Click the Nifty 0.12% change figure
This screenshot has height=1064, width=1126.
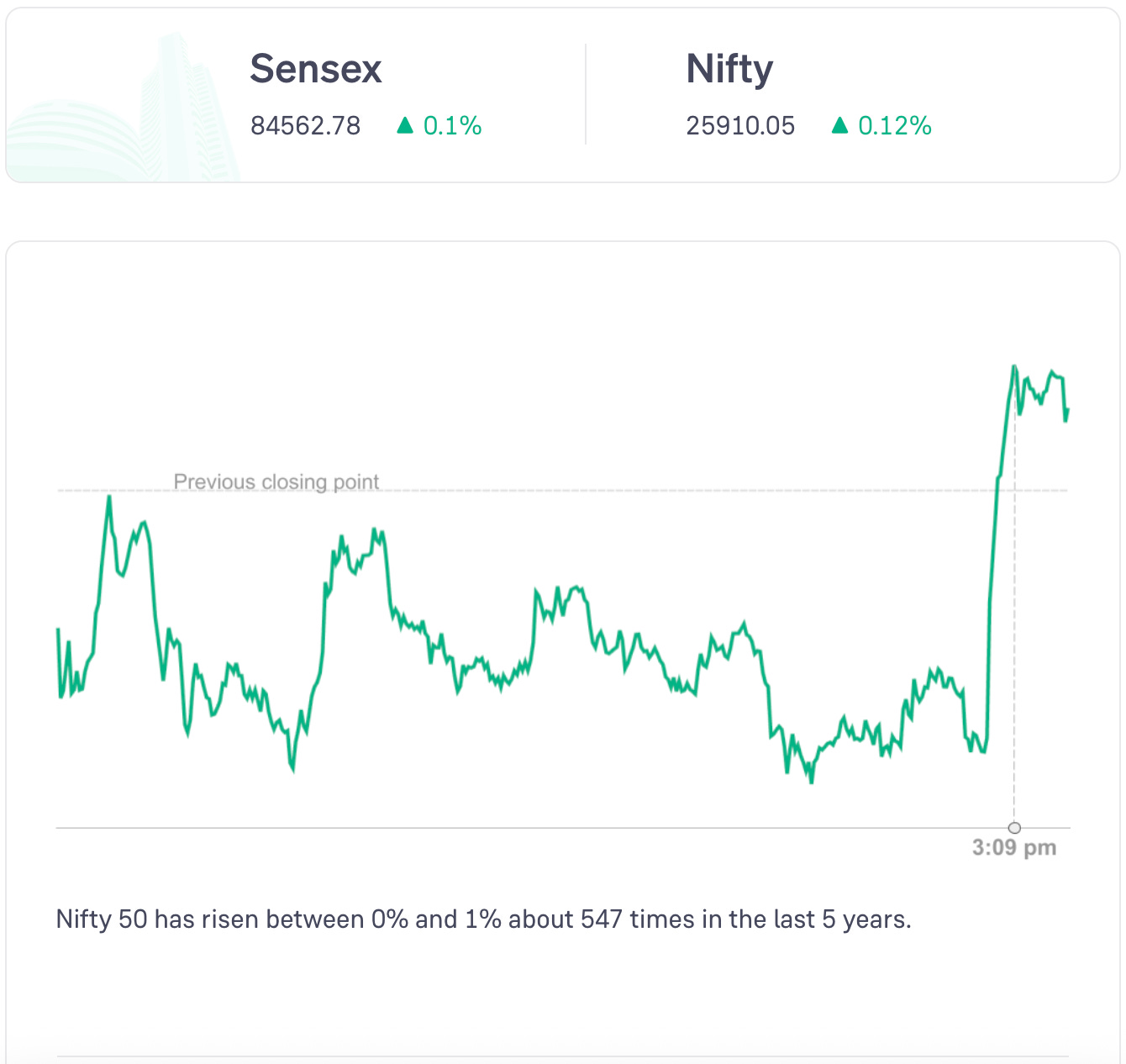tap(894, 126)
